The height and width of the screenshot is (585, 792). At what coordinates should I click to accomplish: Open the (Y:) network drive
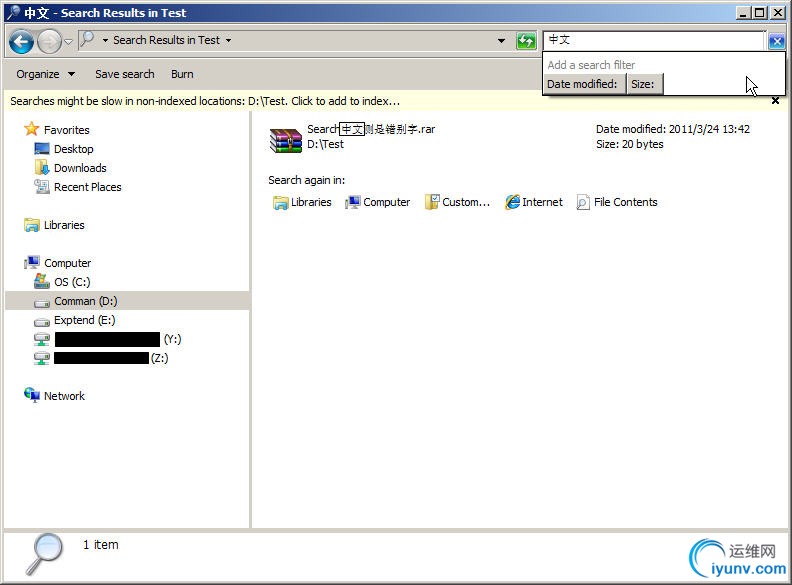[x=118, y=339]
